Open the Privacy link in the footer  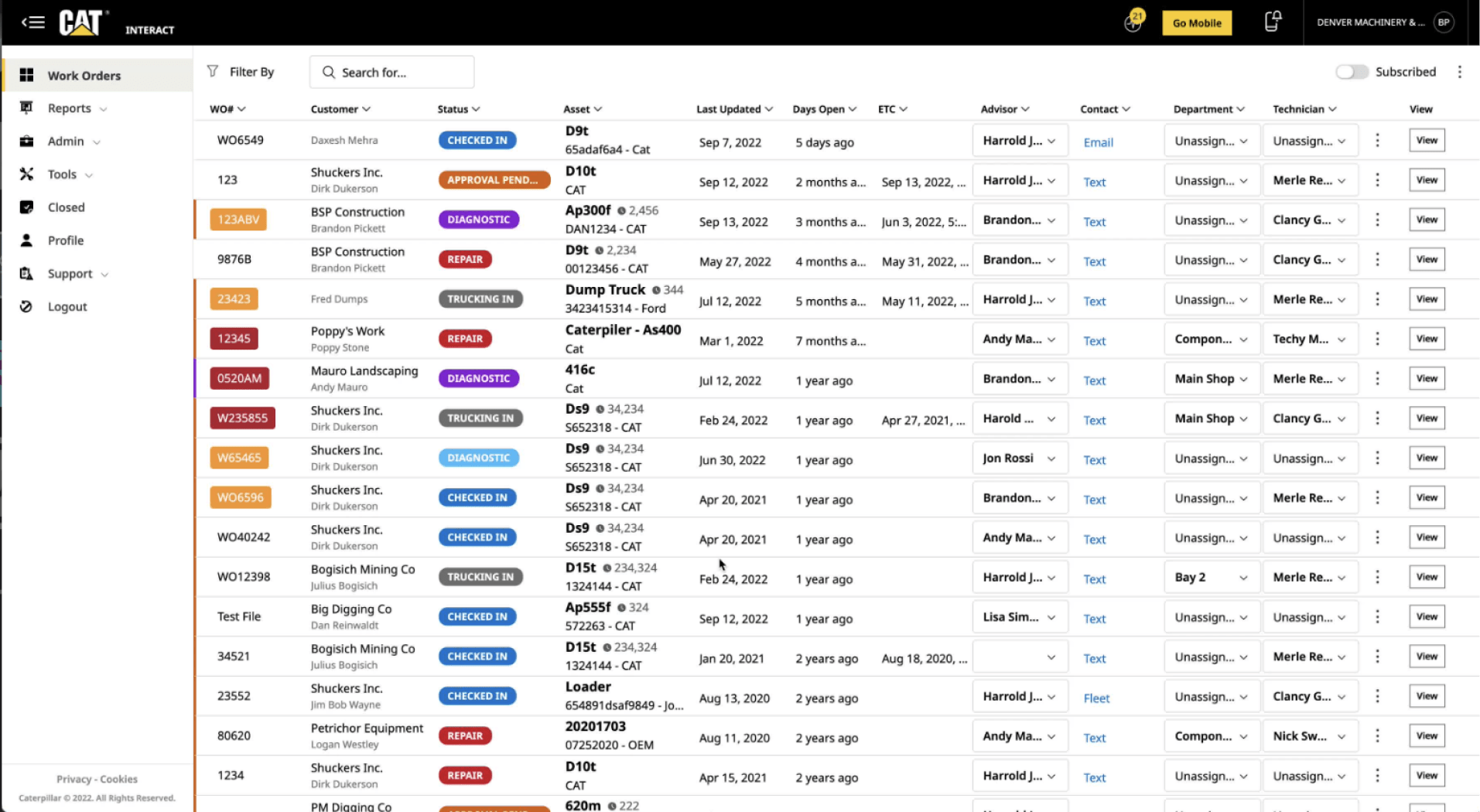tap(73, 779)
